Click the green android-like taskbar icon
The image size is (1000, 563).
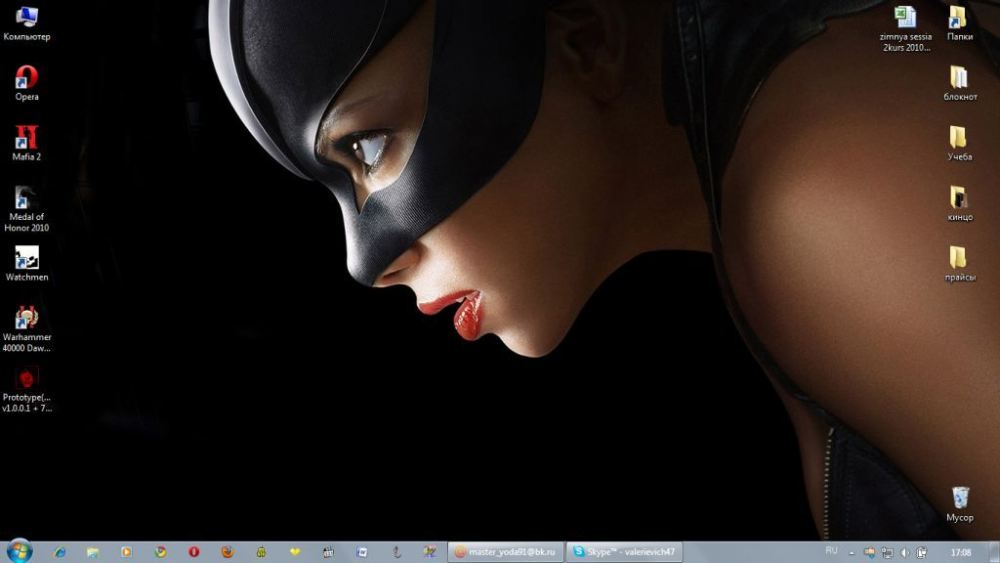tap(261, 552)
